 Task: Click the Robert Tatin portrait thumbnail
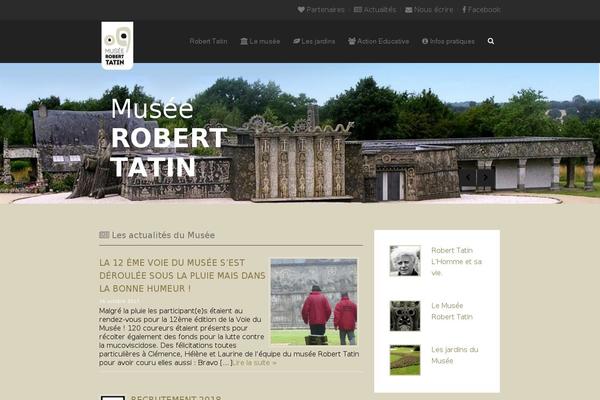coord(405,261)
